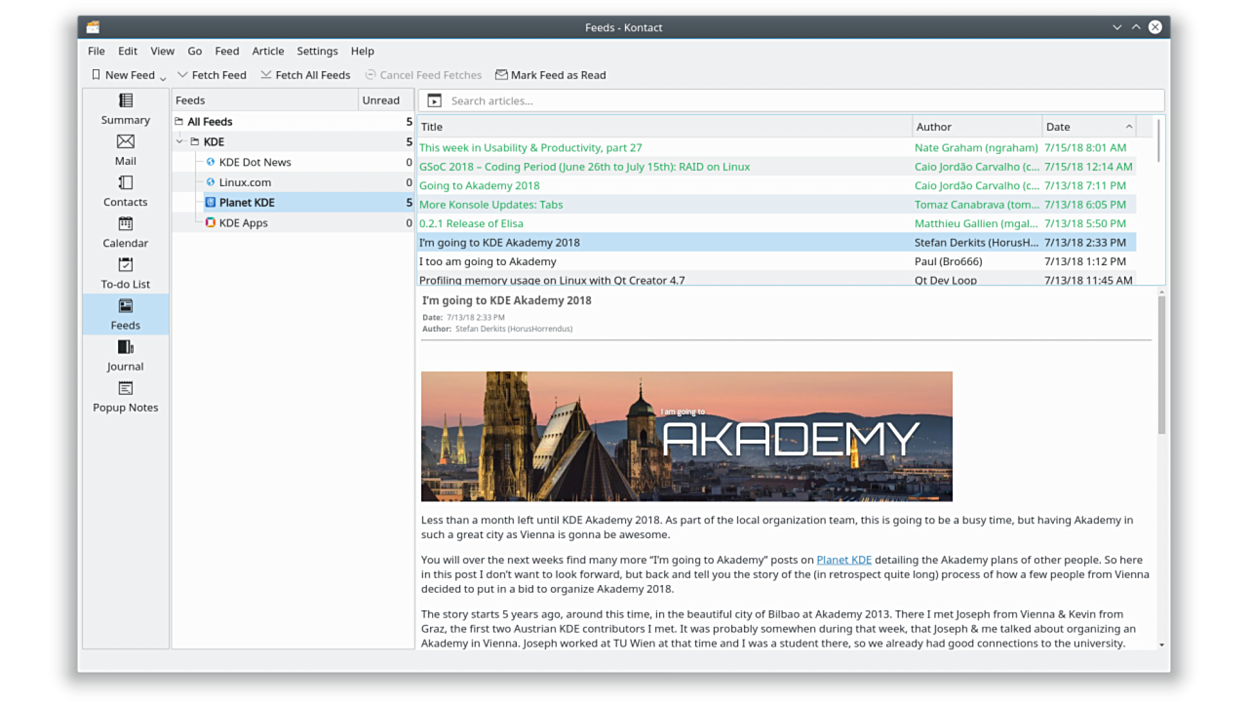Open the Calendar sidebar icon

tap(125, 232)
